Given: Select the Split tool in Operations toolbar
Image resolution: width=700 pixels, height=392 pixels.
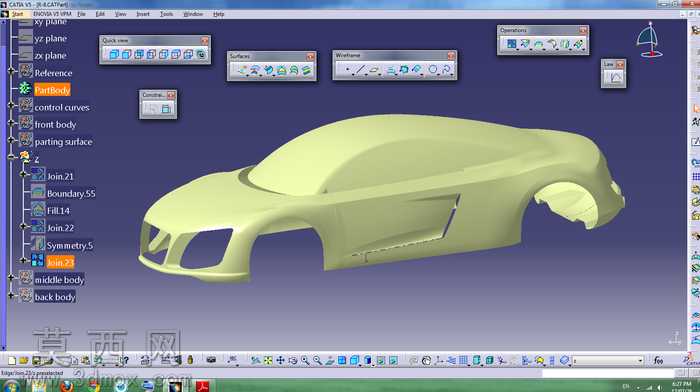Looking at the screenshot, I should click(x=525, y=44).
